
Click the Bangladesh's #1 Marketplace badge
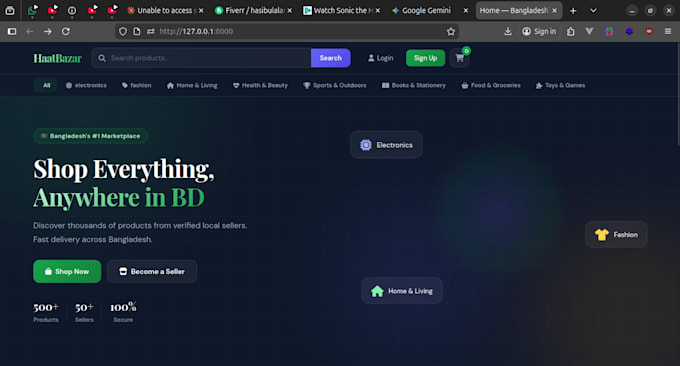[91, 136]
